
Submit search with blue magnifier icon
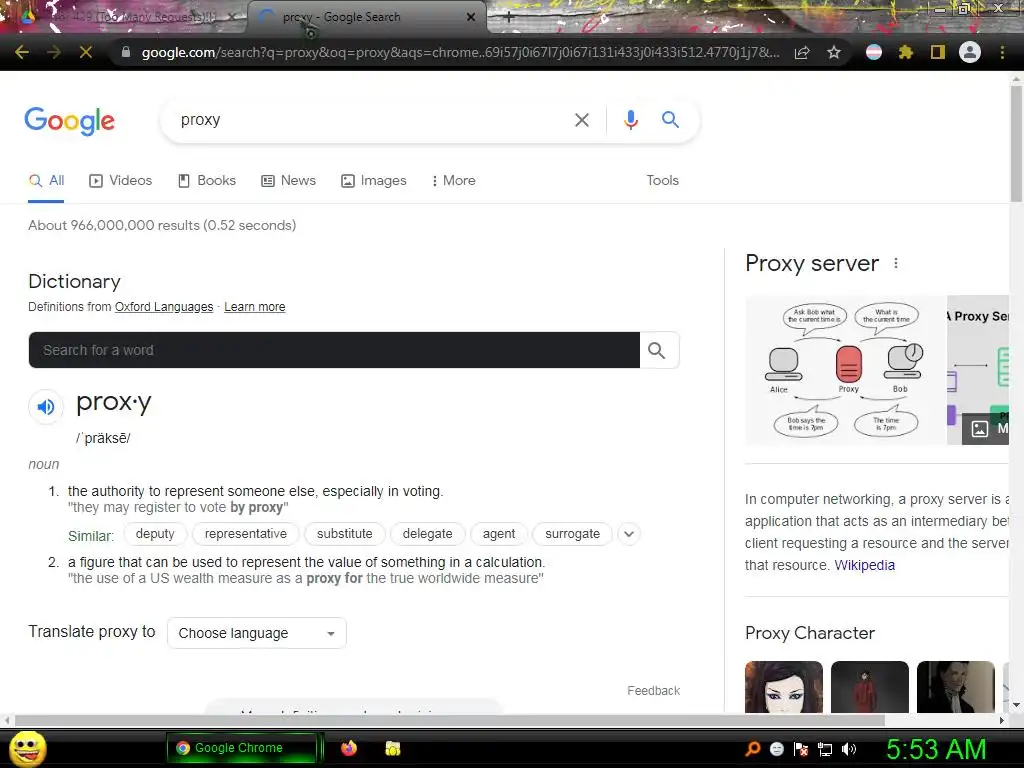coord(670,120)
